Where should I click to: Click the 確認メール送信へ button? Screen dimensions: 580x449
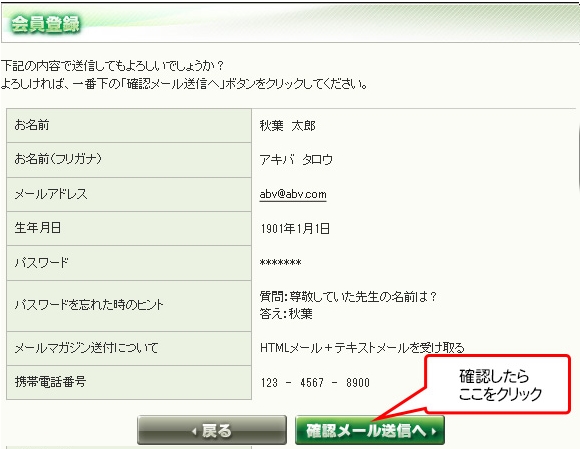click(370, 430)
